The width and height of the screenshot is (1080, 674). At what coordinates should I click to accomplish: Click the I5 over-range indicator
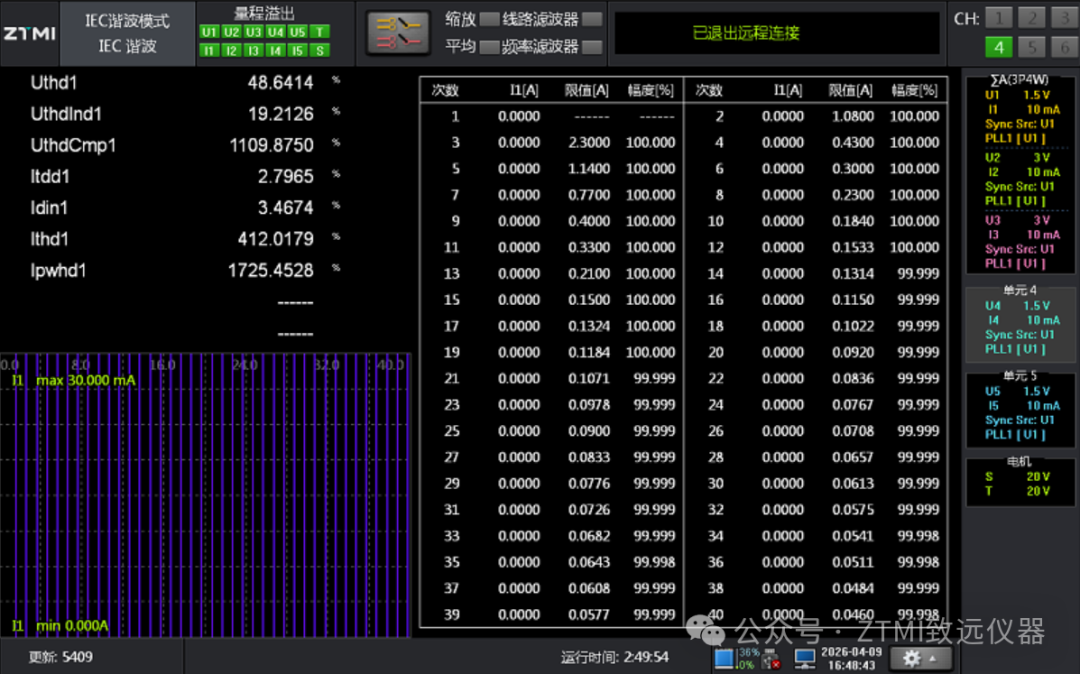click(x=297, y=50)
